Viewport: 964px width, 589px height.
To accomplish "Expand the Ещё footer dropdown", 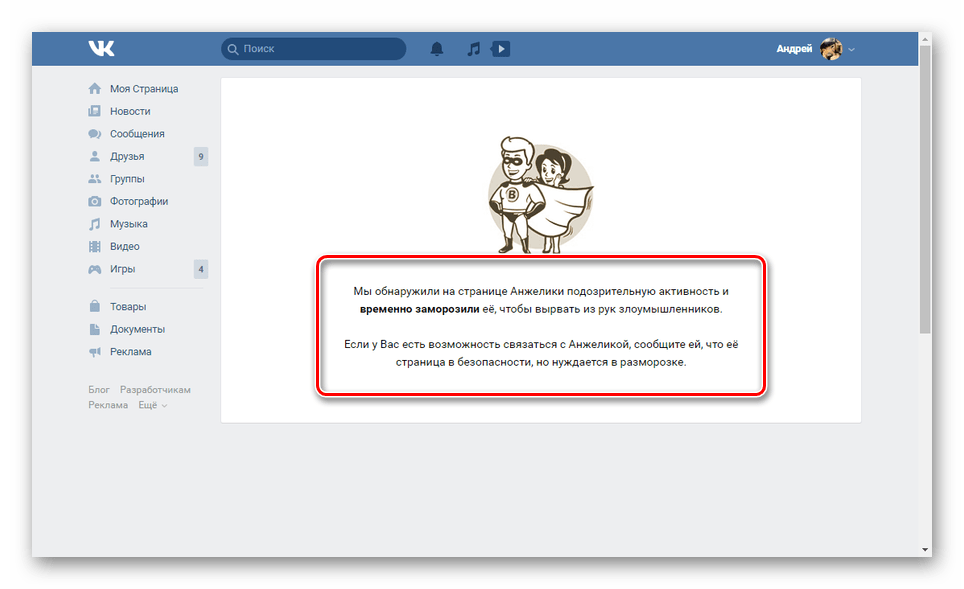I will (152, 405).
